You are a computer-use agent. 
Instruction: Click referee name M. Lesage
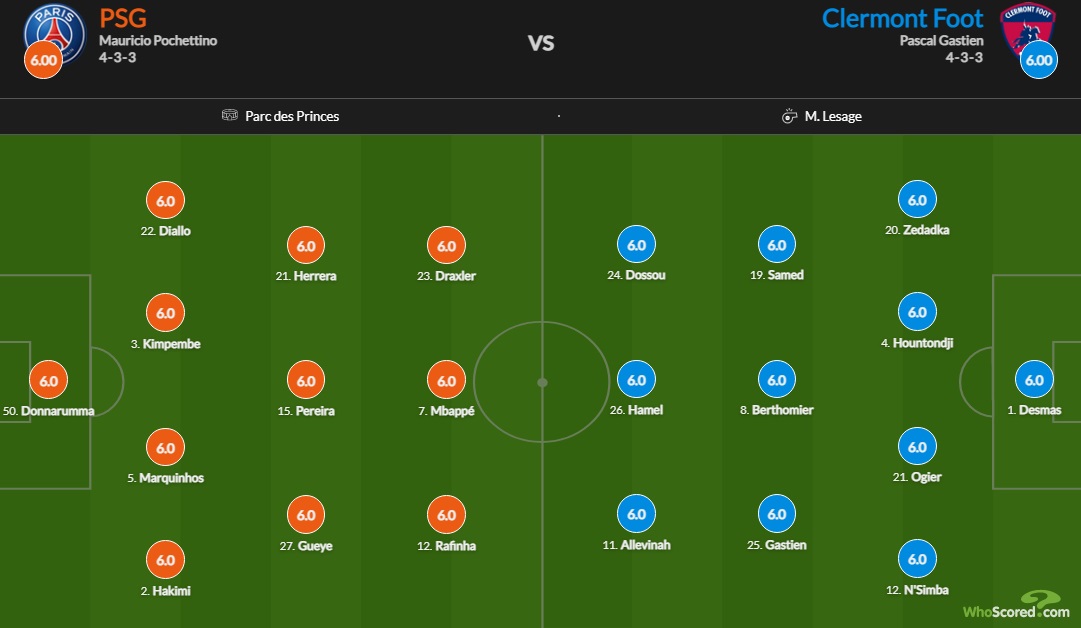(x=833, y=116)
